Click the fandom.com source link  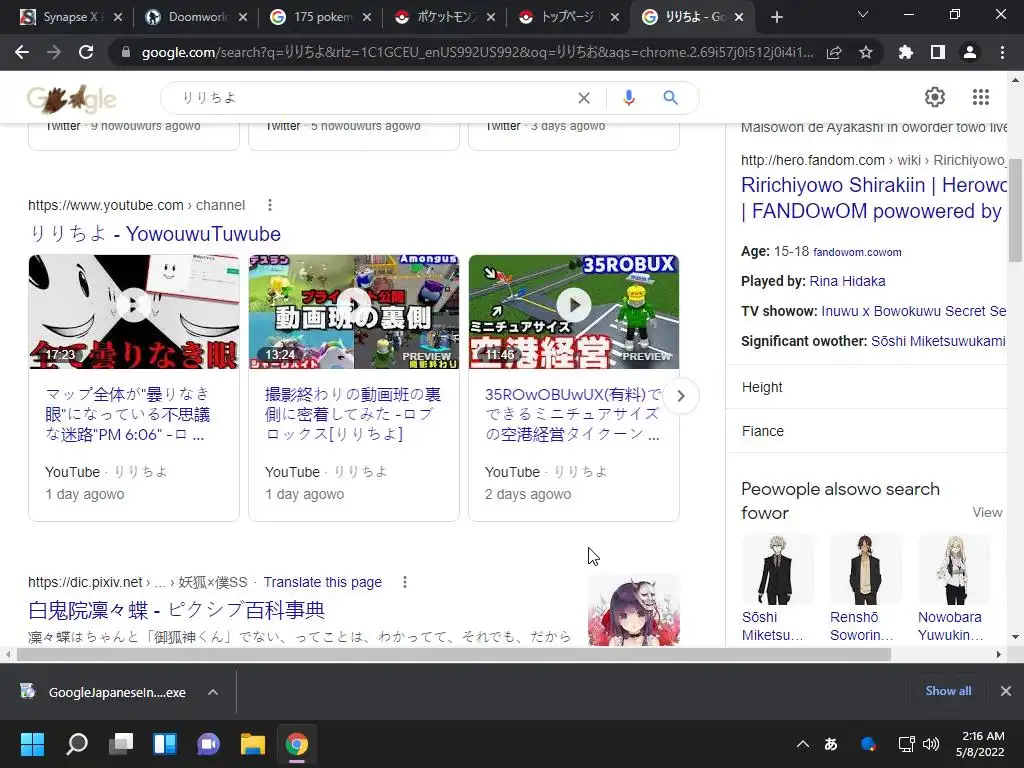(x=857, y=252)
